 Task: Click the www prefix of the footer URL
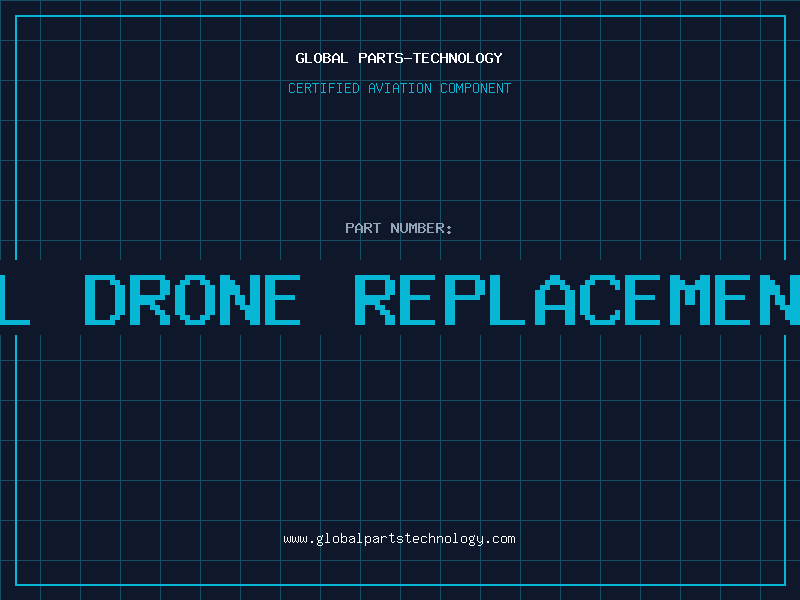[296, 539]
